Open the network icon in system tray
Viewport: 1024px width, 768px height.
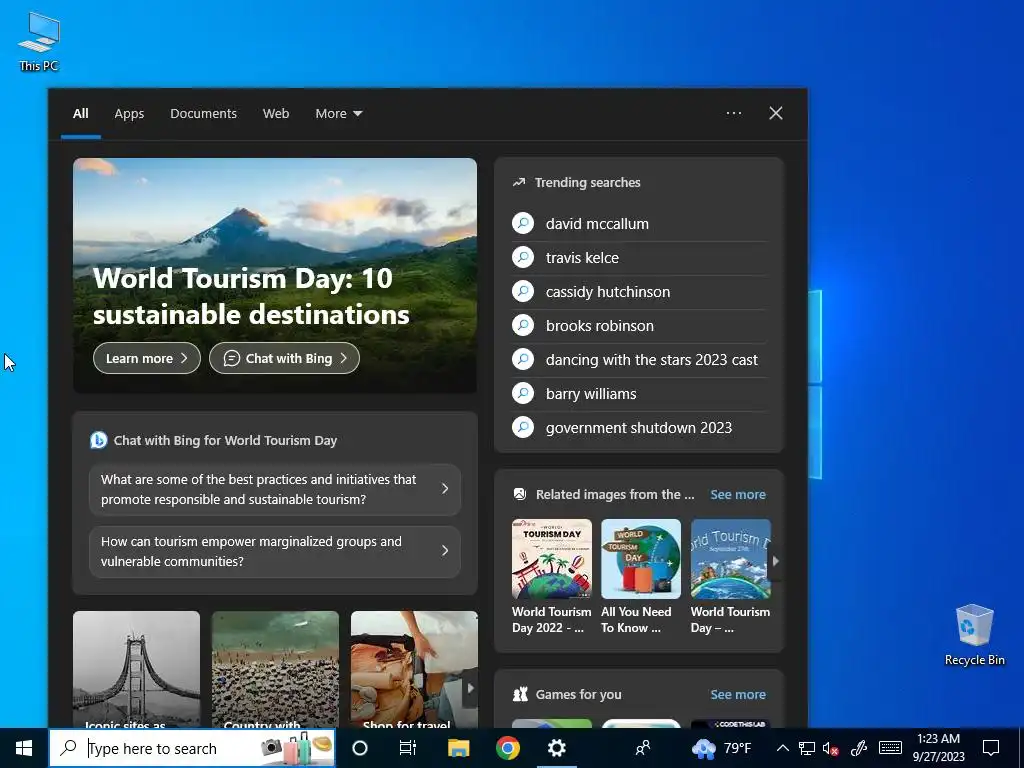coord(807,748)
